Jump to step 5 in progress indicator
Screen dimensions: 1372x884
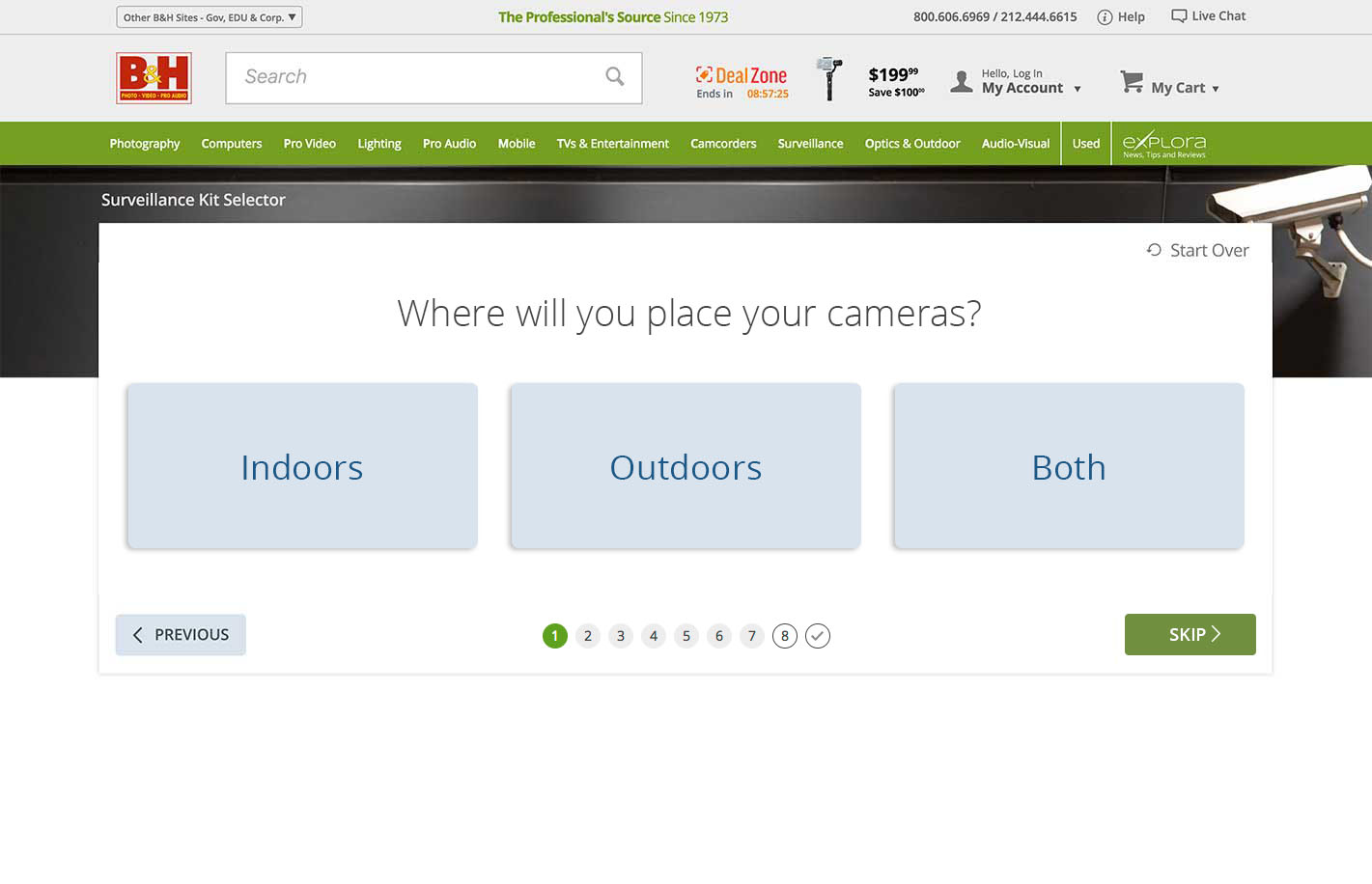coord(686,636)
